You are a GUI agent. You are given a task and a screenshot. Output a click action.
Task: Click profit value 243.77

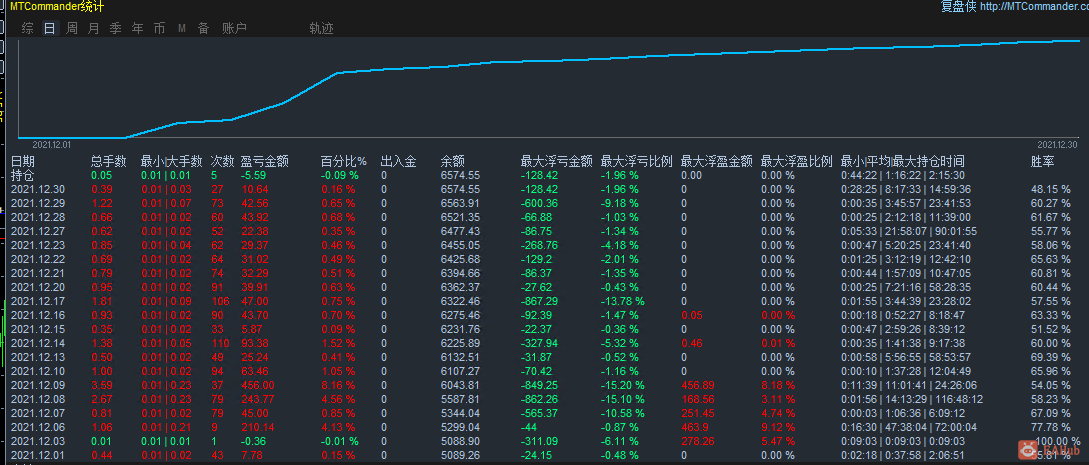point(257,399)
